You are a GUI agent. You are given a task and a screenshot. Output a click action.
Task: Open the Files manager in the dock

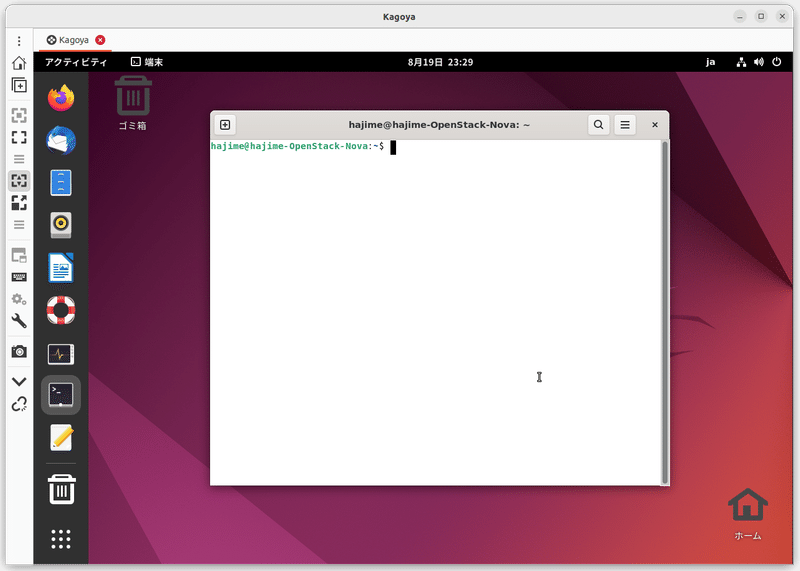pyautogui.click(x=61, y=183)
